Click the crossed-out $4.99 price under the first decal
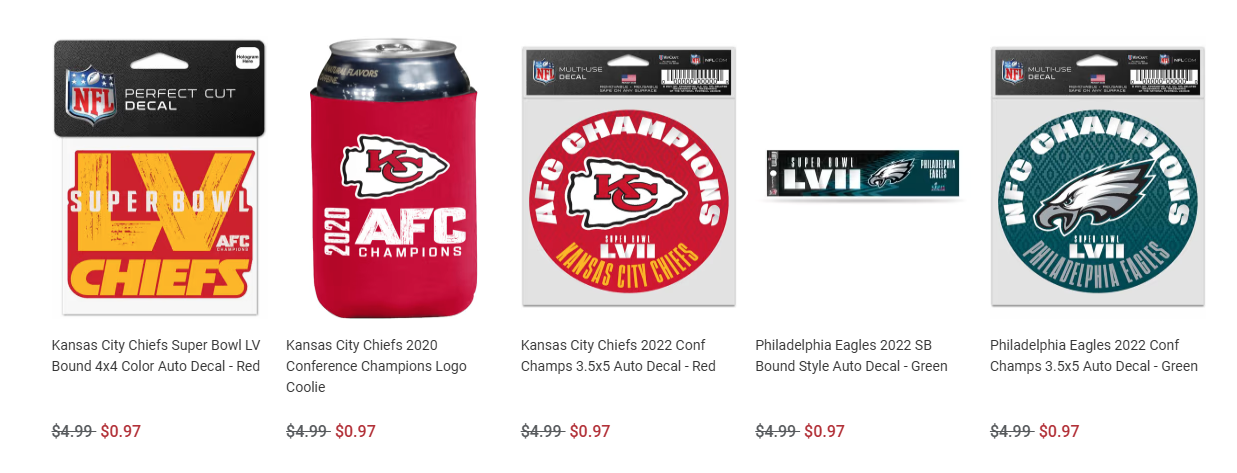Viewport: 1237px width, 473px height. click(72, 431)
